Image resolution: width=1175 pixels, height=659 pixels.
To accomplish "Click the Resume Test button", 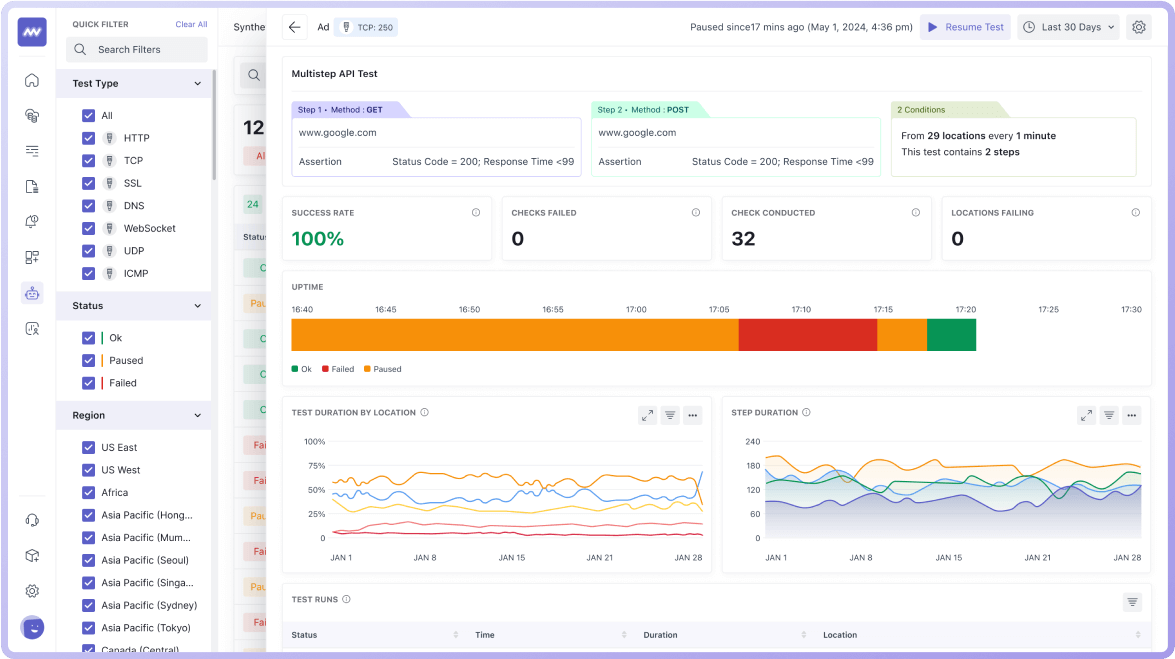I will 965,27.
